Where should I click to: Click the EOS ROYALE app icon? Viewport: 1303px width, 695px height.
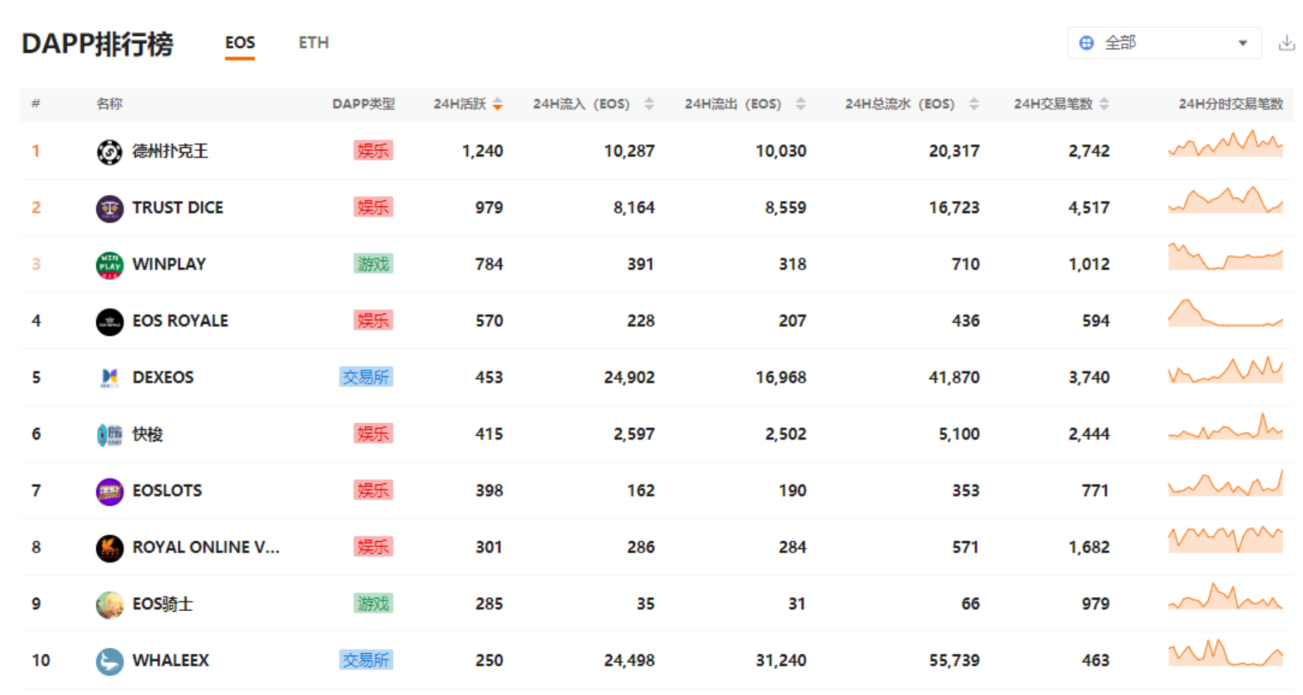click(x=109, y=321)
